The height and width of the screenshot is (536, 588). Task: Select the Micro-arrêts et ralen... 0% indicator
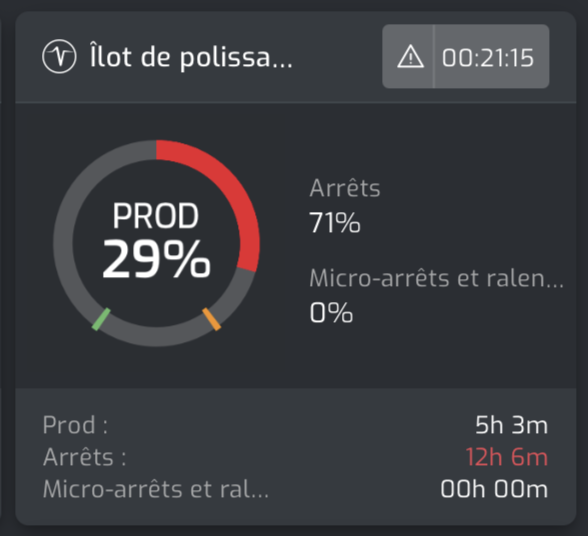click(x=436, y=295)
